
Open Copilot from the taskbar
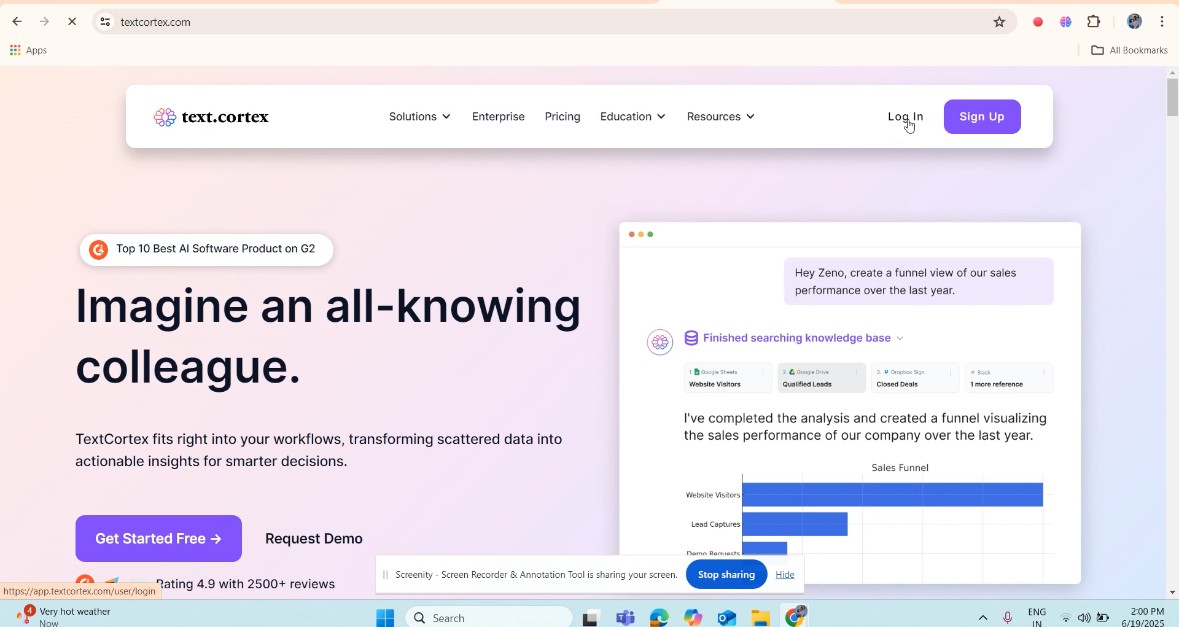693,618
